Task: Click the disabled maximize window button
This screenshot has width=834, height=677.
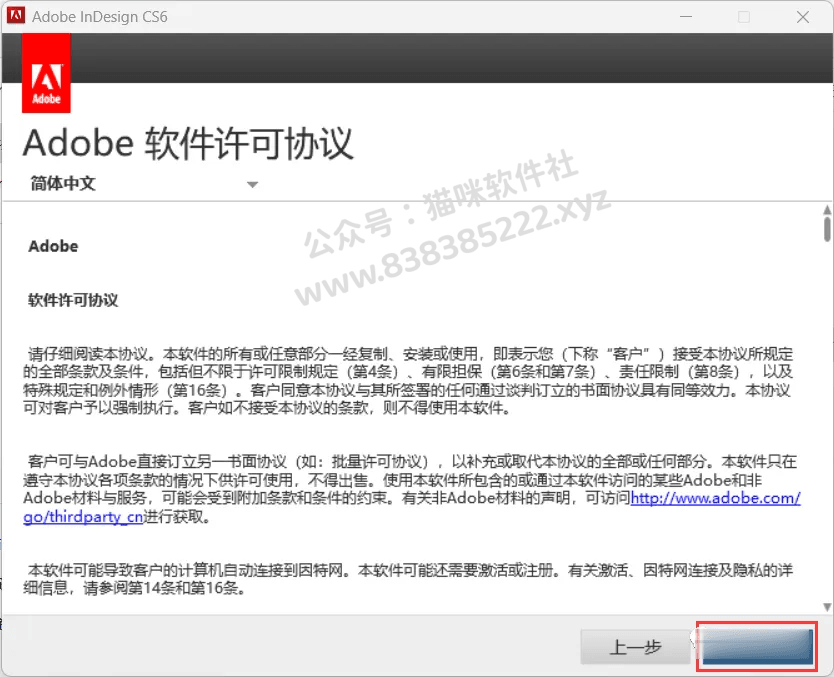Action: point(744,16)
